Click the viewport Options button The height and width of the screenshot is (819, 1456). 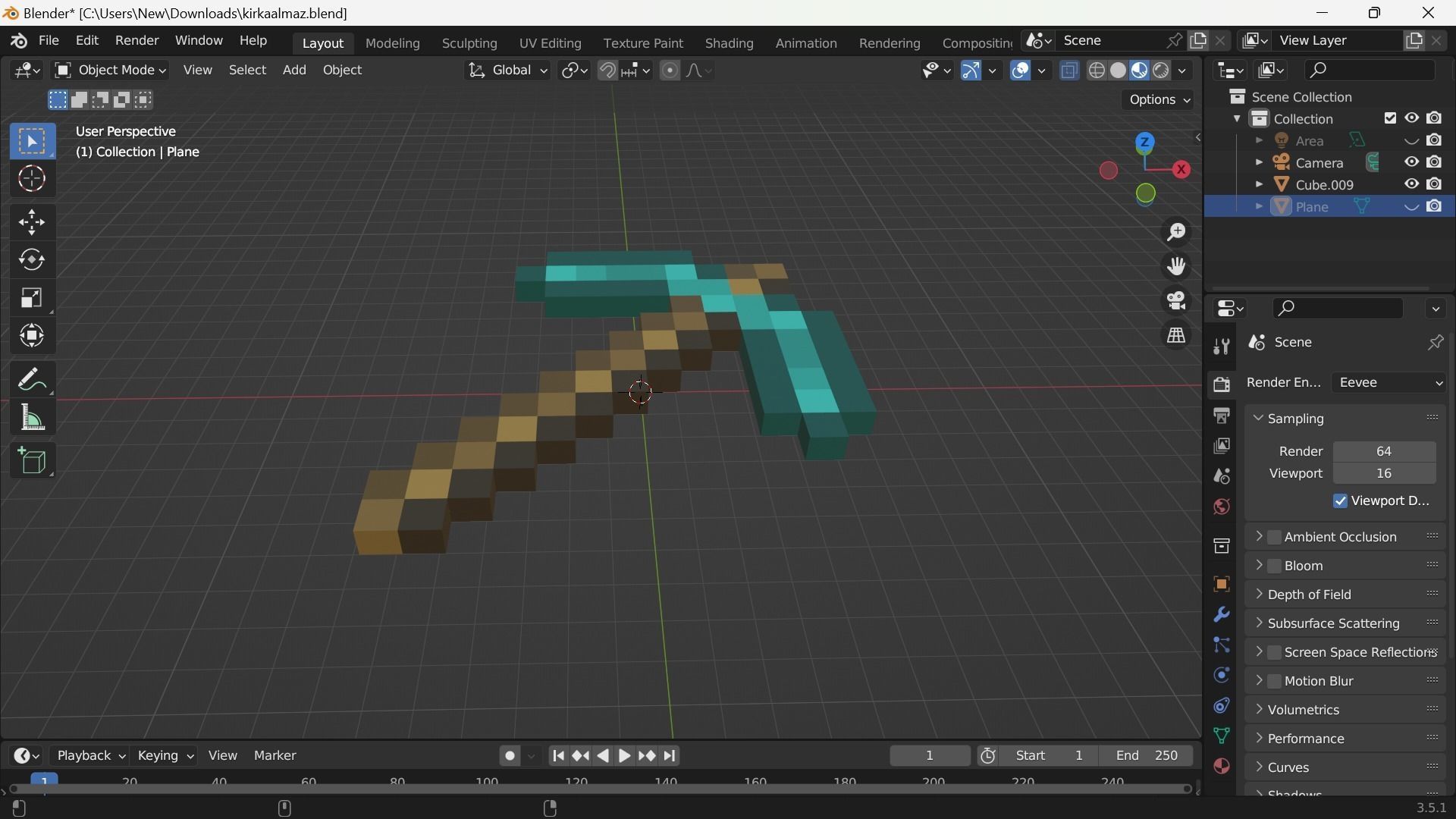pyautogui.click(x=1158, y=99)
